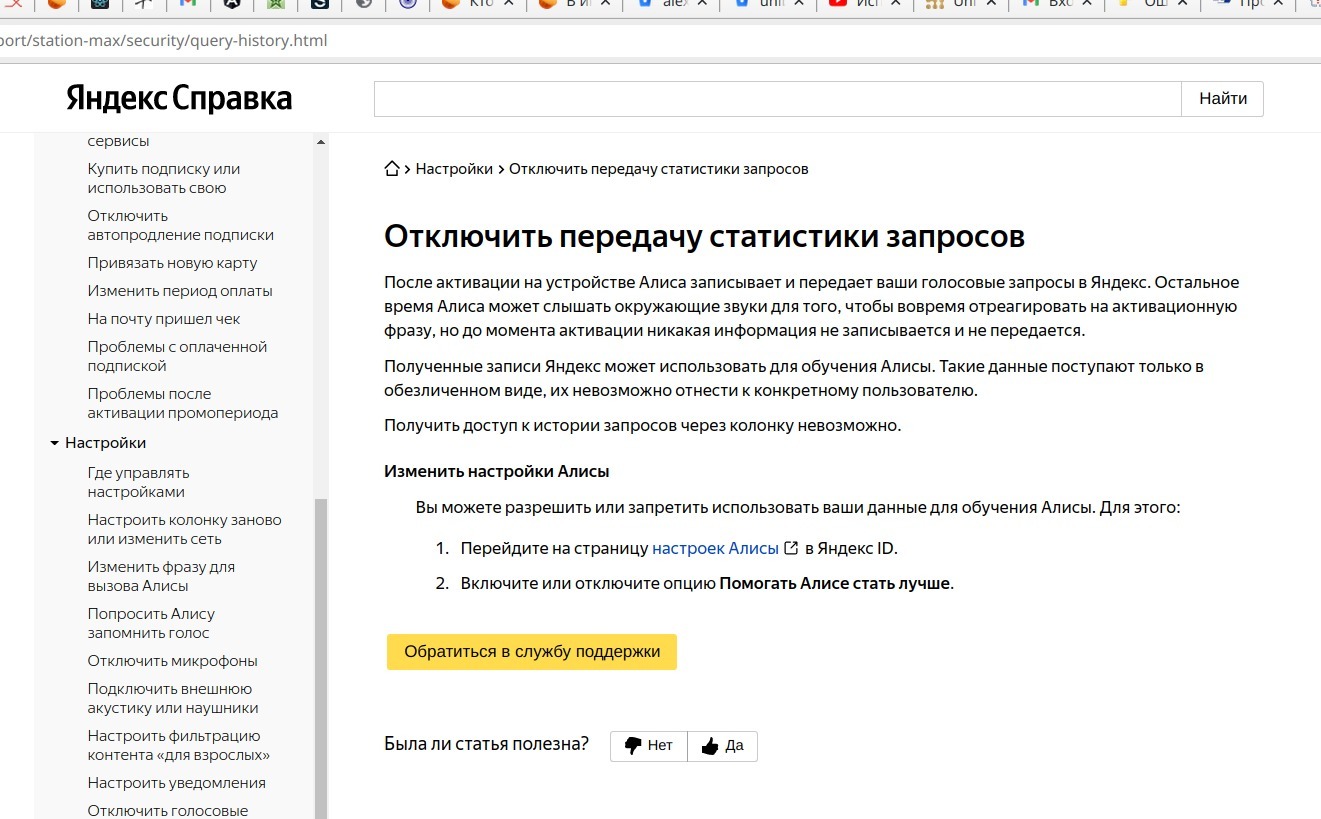Open the Яндекс Справка logo

pyautogui.click(x=179, y=98)
